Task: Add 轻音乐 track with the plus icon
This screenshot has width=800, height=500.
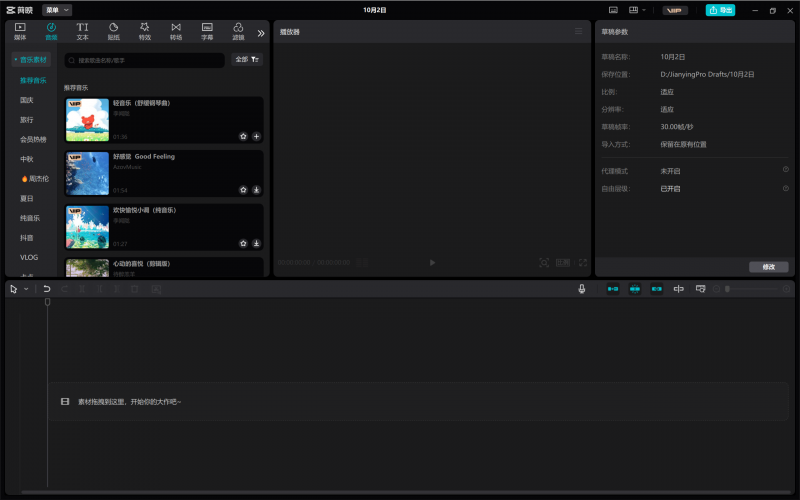Action: tap(256, 136)
